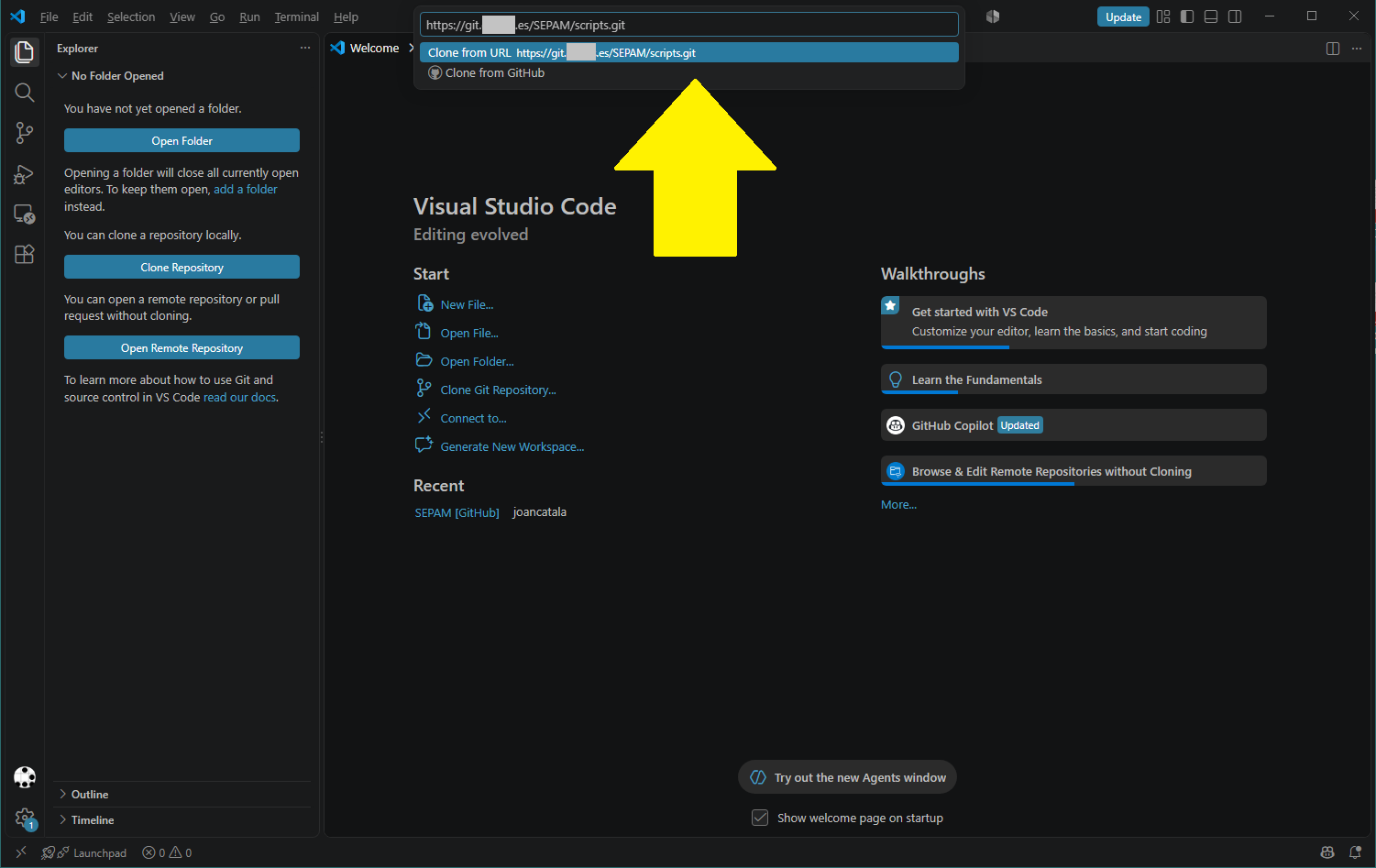1376x868 pixels.
Task: Choose the Clone from GitHub option
Action: (689, 72)
